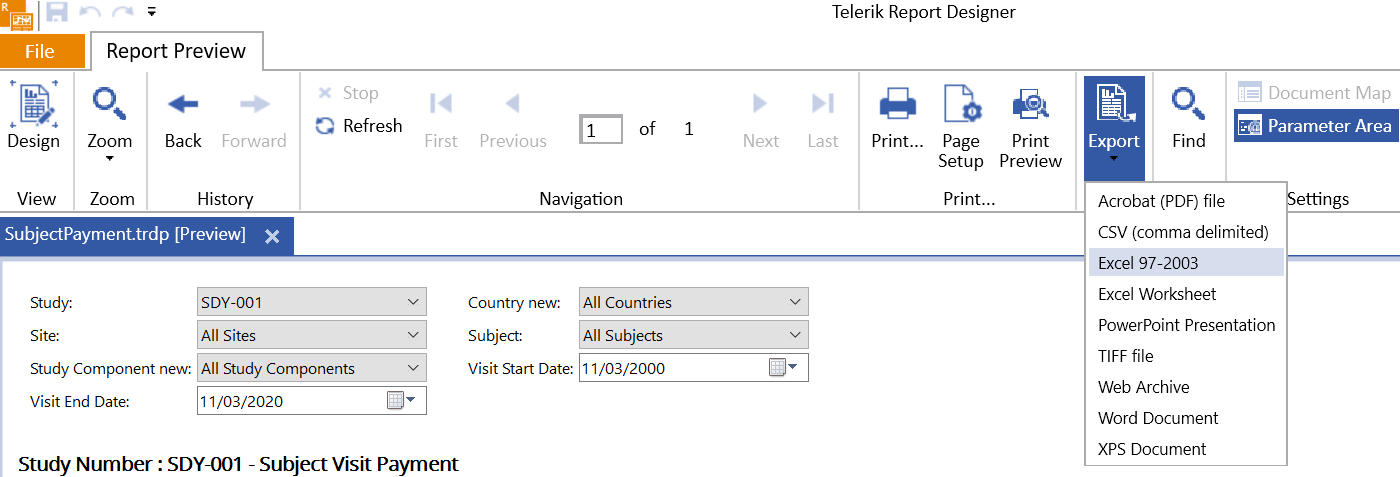Image resolution: width=1400 pixels, height=477 pixels.
Task: Click the Refresh report icon
Action: 325,126
